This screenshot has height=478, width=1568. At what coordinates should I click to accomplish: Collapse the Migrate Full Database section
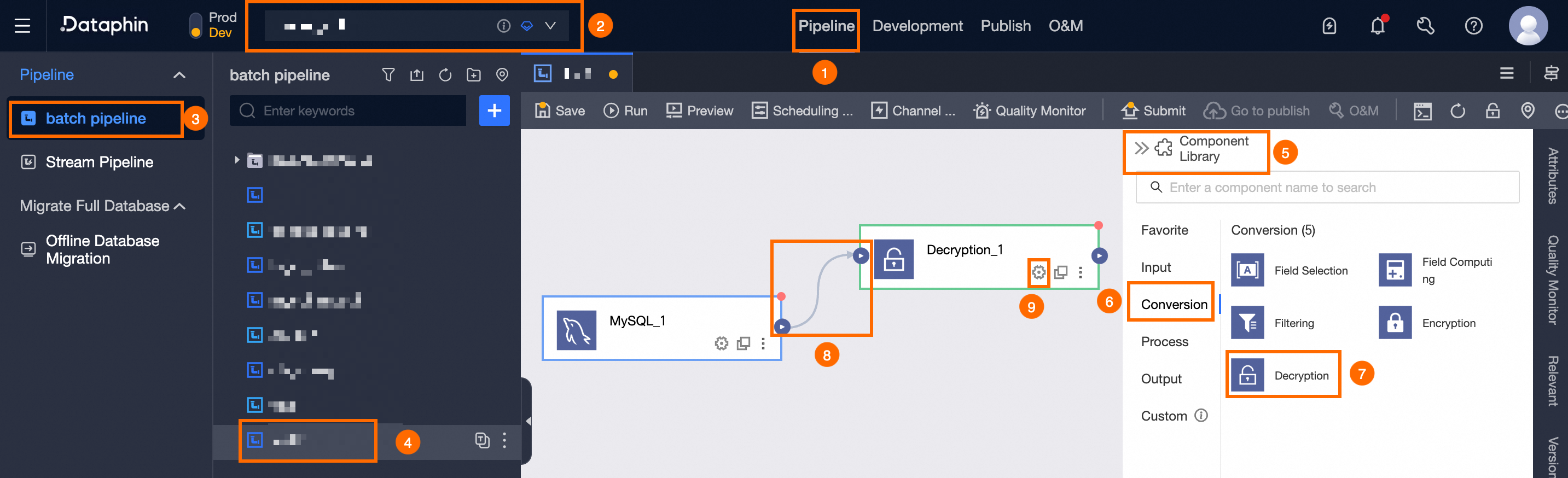pyautogui.click(x=179, y=206)
